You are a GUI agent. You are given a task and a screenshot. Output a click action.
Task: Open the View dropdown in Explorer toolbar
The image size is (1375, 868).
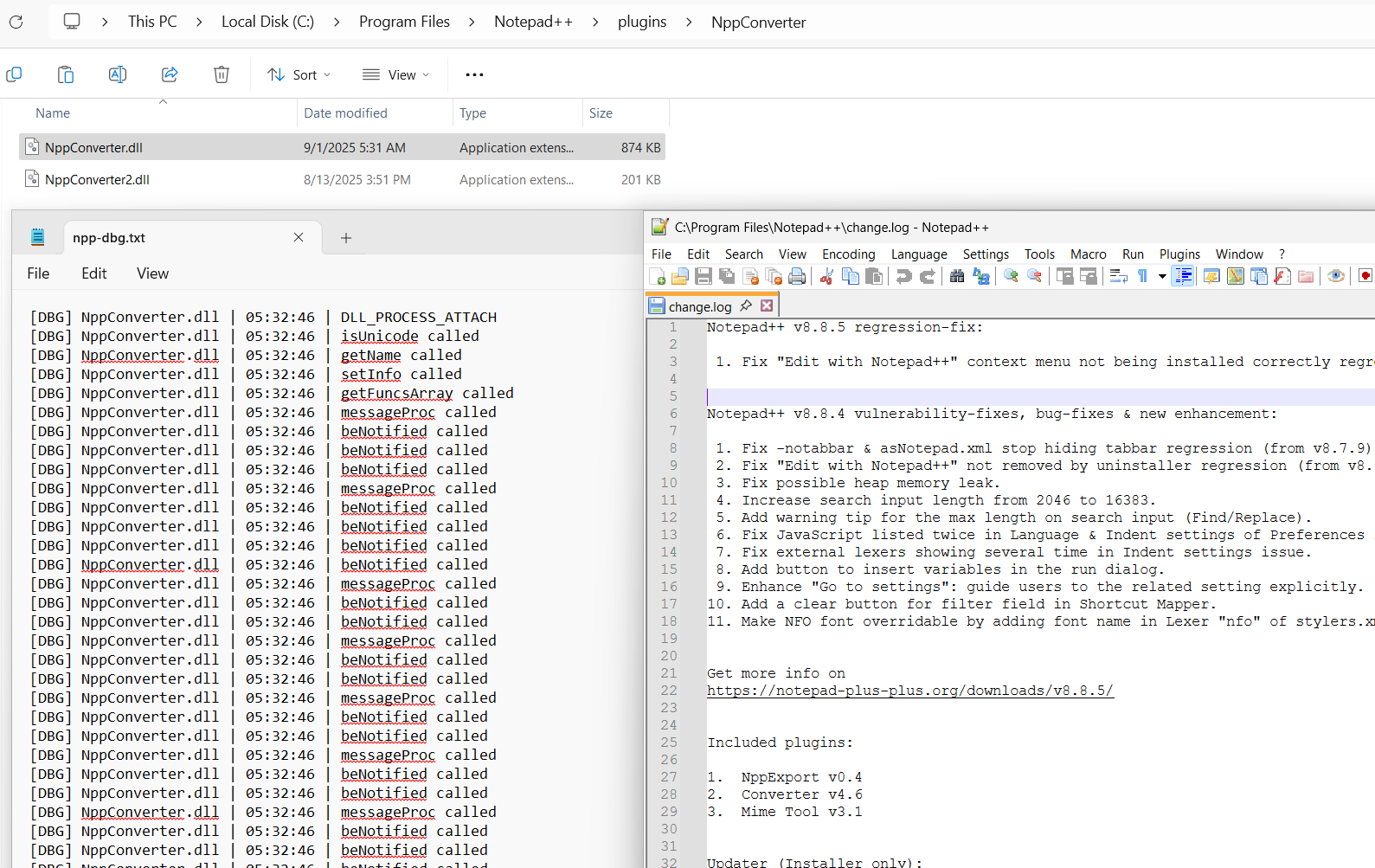(x=396, y=74)
